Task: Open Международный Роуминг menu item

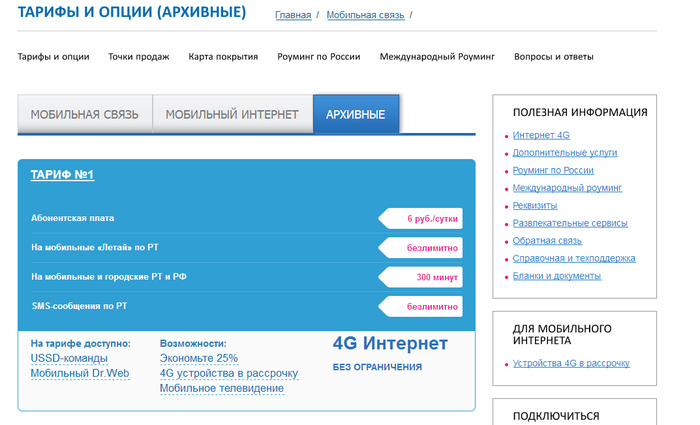Action: point(437,57)
